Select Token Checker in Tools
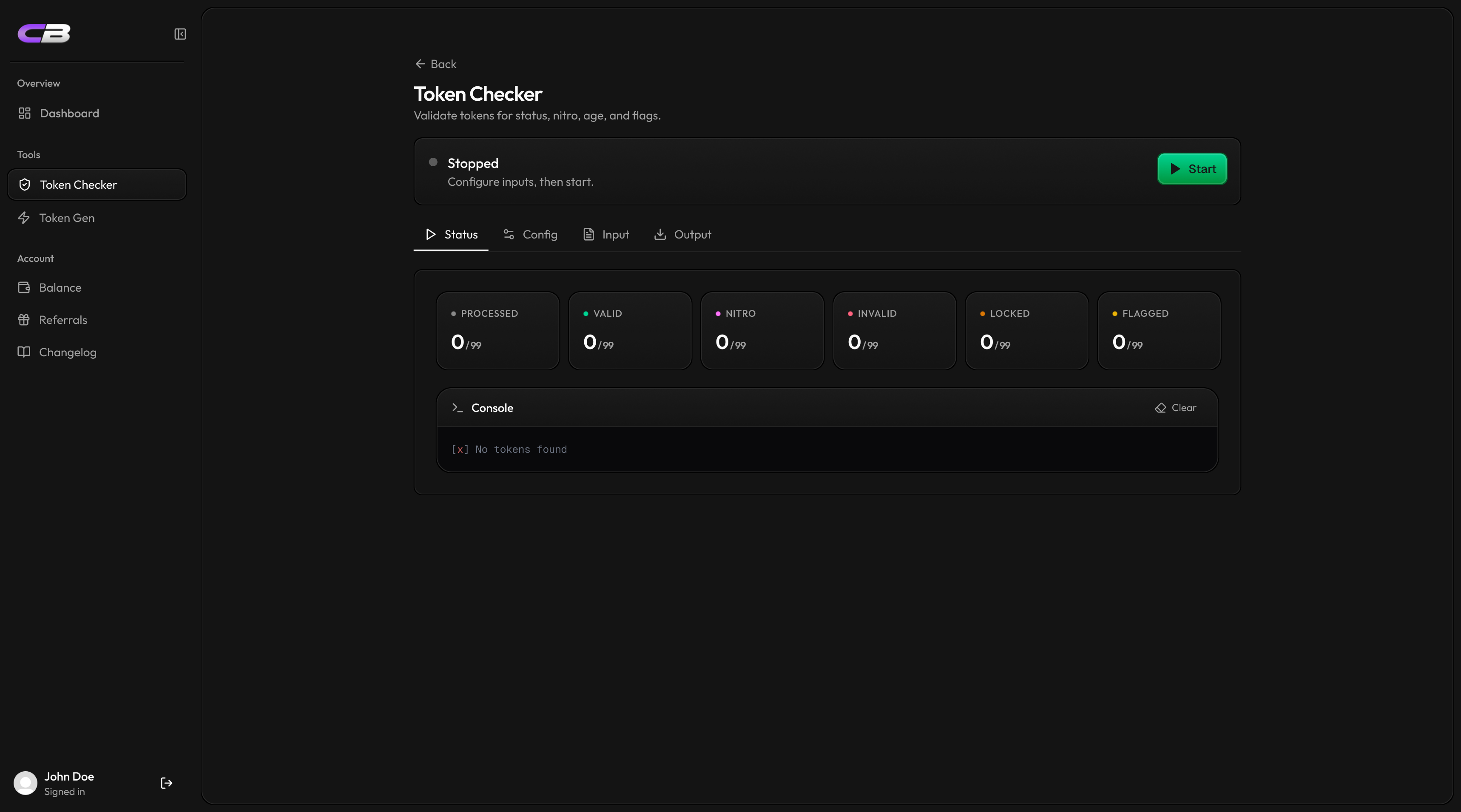The width and height of the screenshot is (1461, 812). pos(97,185)
